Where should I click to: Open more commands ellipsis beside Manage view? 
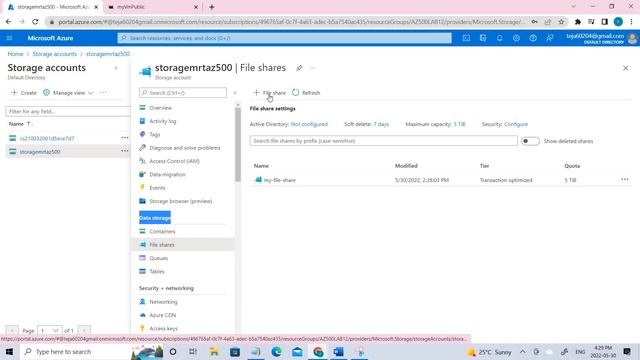[x=103, y=93]
